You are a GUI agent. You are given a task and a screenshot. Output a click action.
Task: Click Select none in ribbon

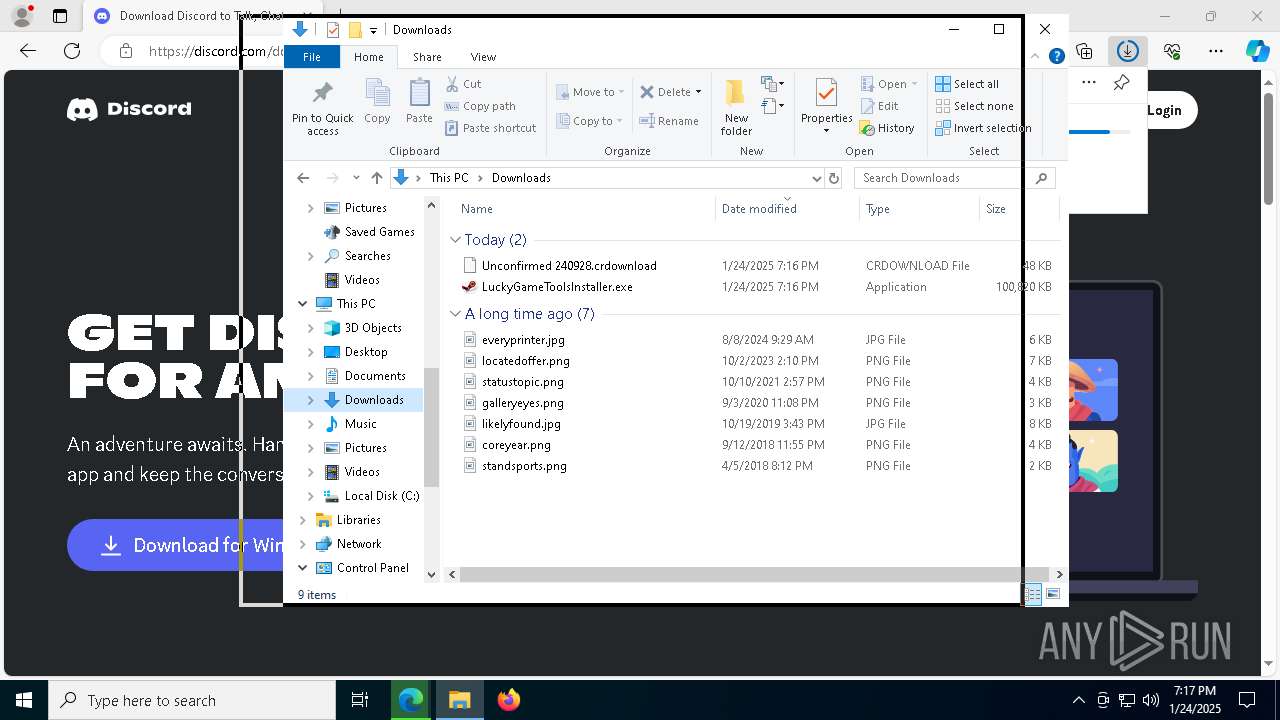coord(974,106)
